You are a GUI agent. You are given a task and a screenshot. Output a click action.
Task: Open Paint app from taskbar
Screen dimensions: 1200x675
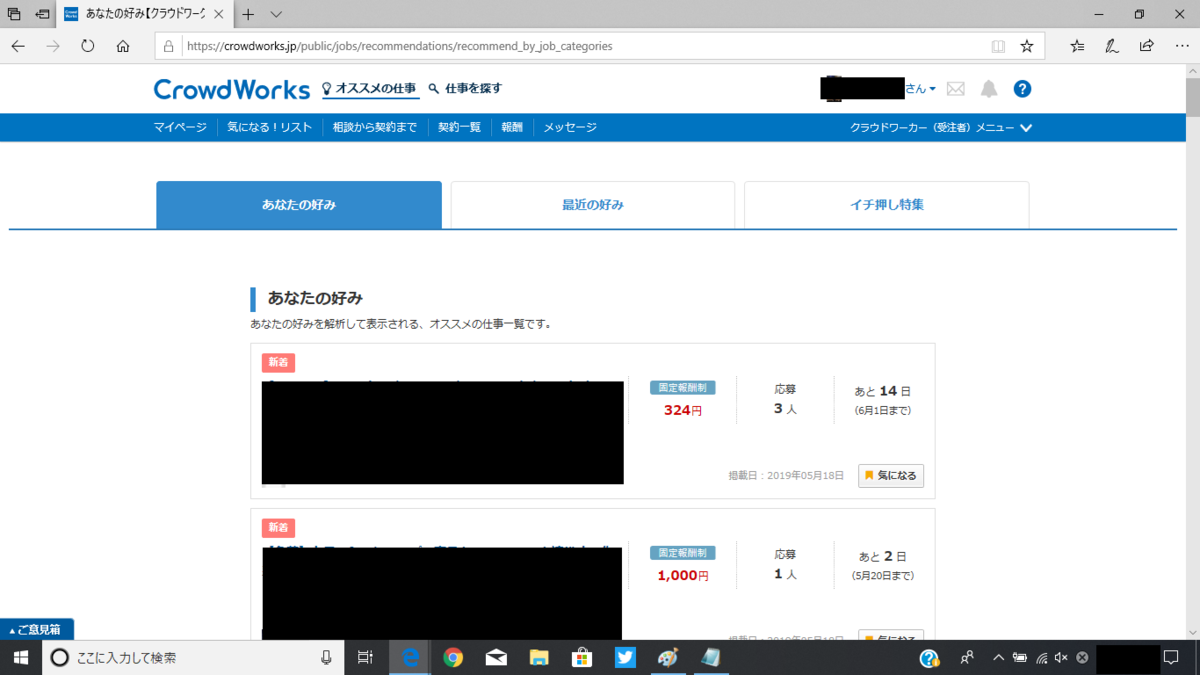click(x=668, y=657)
